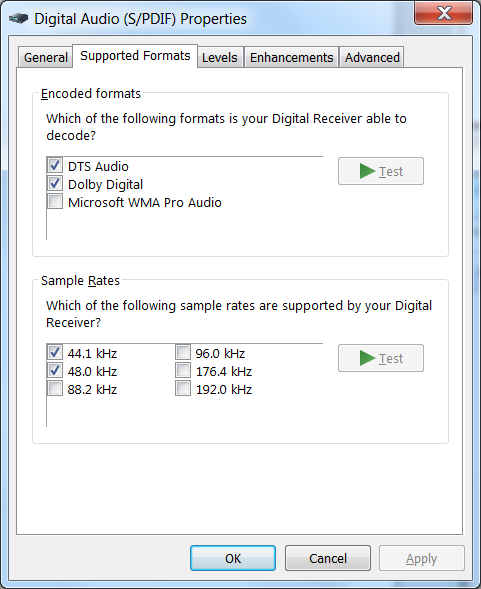Viewport: 481px width, 589px height.
Task: Click the Apply button
Action: coord(422,558)
